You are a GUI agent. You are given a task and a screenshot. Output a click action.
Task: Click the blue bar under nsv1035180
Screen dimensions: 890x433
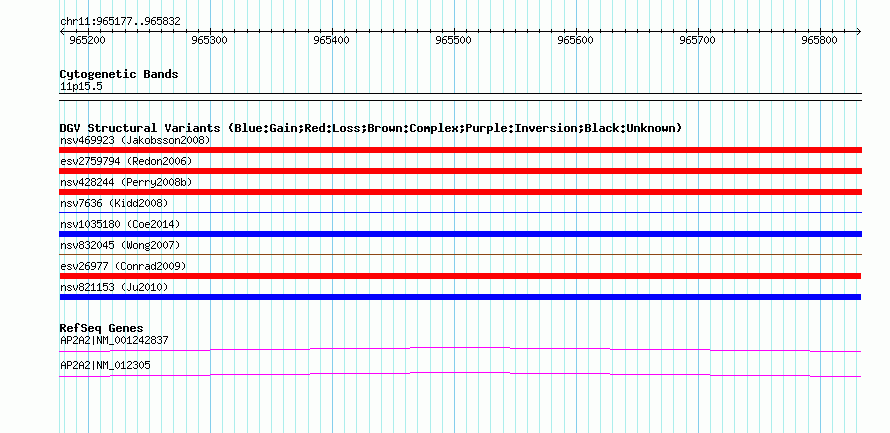click(460, 234)
